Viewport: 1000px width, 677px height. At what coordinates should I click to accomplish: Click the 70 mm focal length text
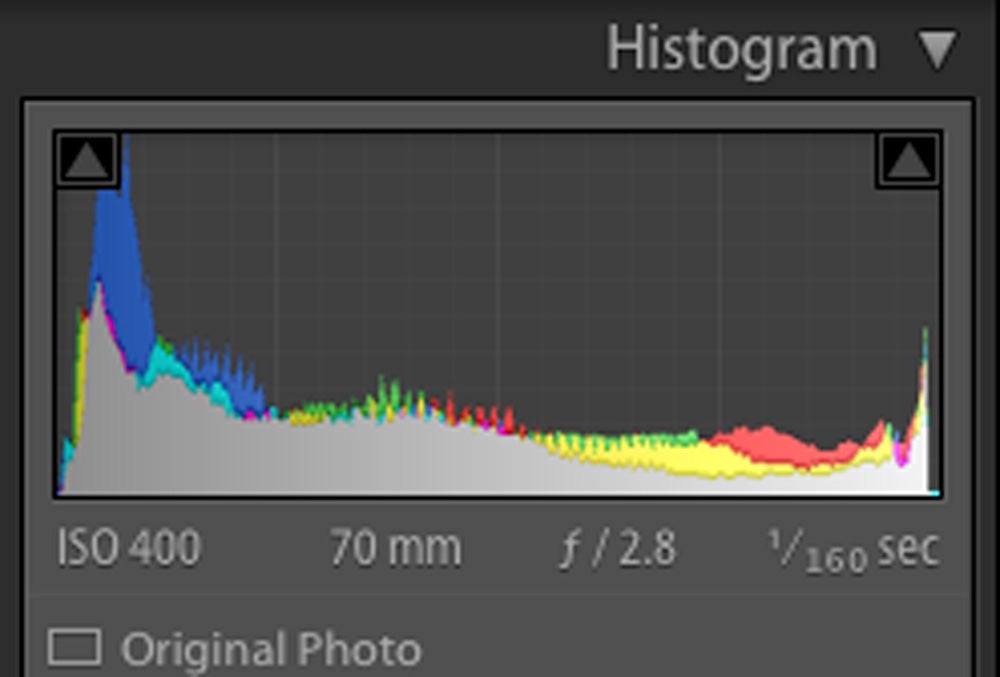[395, 548]
